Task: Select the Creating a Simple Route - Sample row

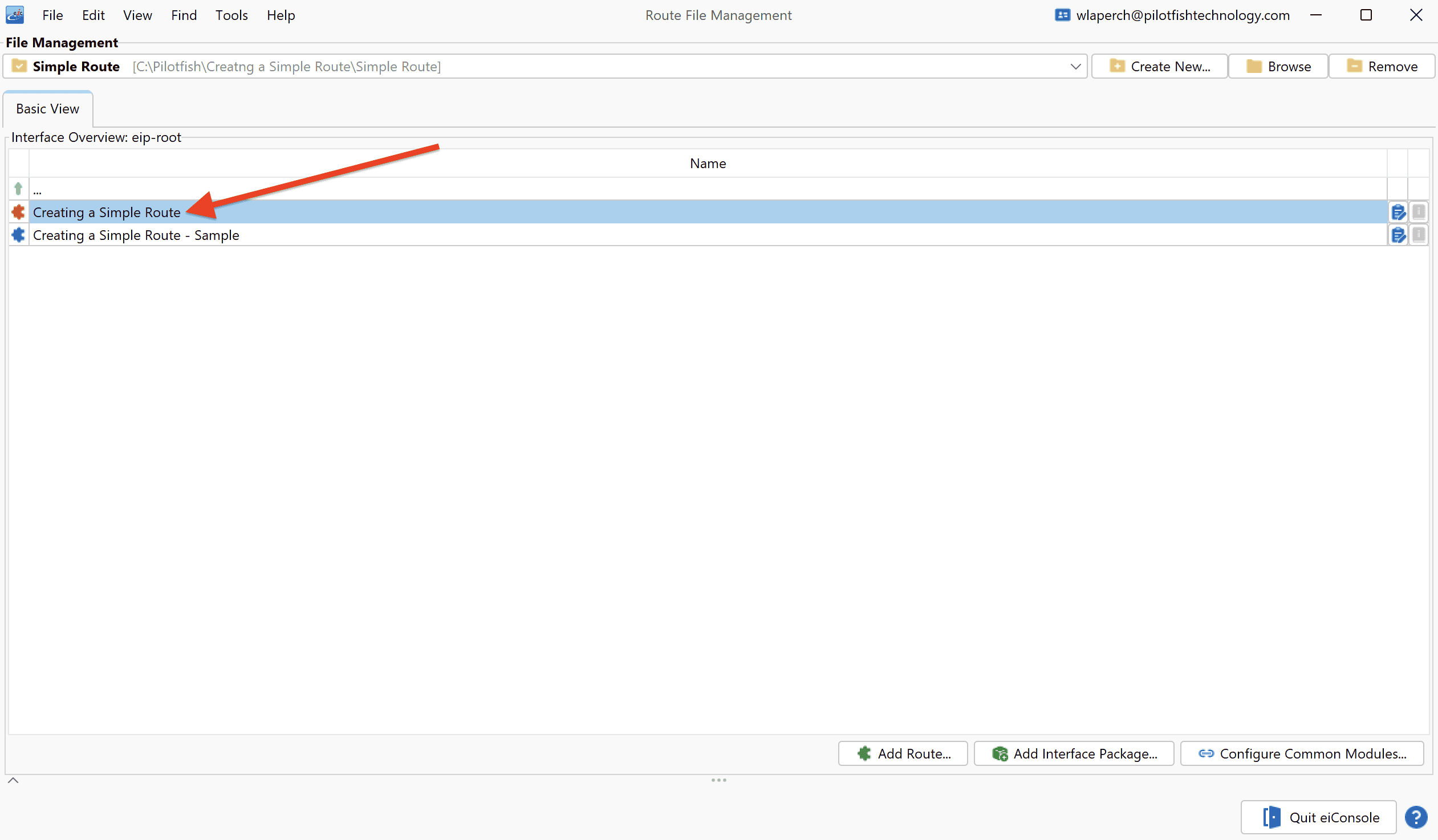Action: [x=708, y=235]
